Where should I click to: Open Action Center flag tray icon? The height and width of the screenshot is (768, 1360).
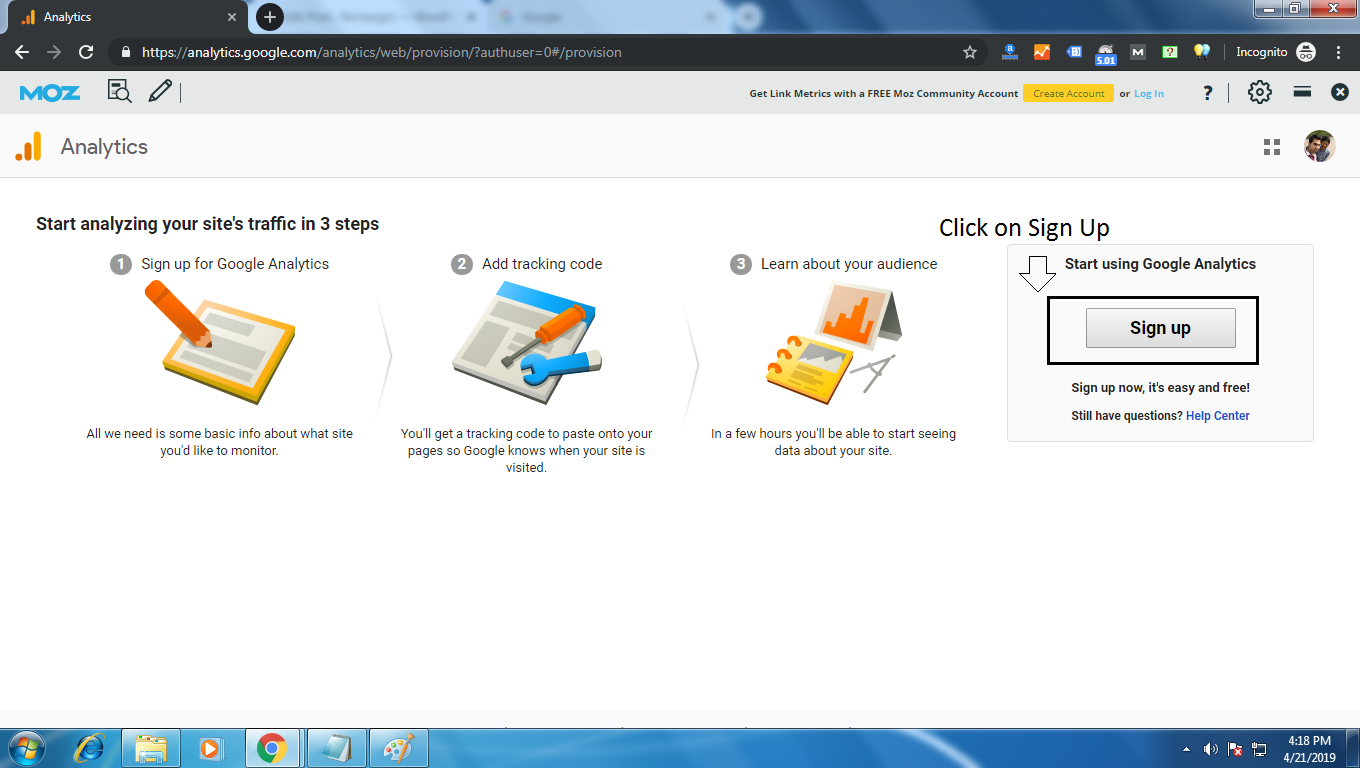tap(1236, 749)
